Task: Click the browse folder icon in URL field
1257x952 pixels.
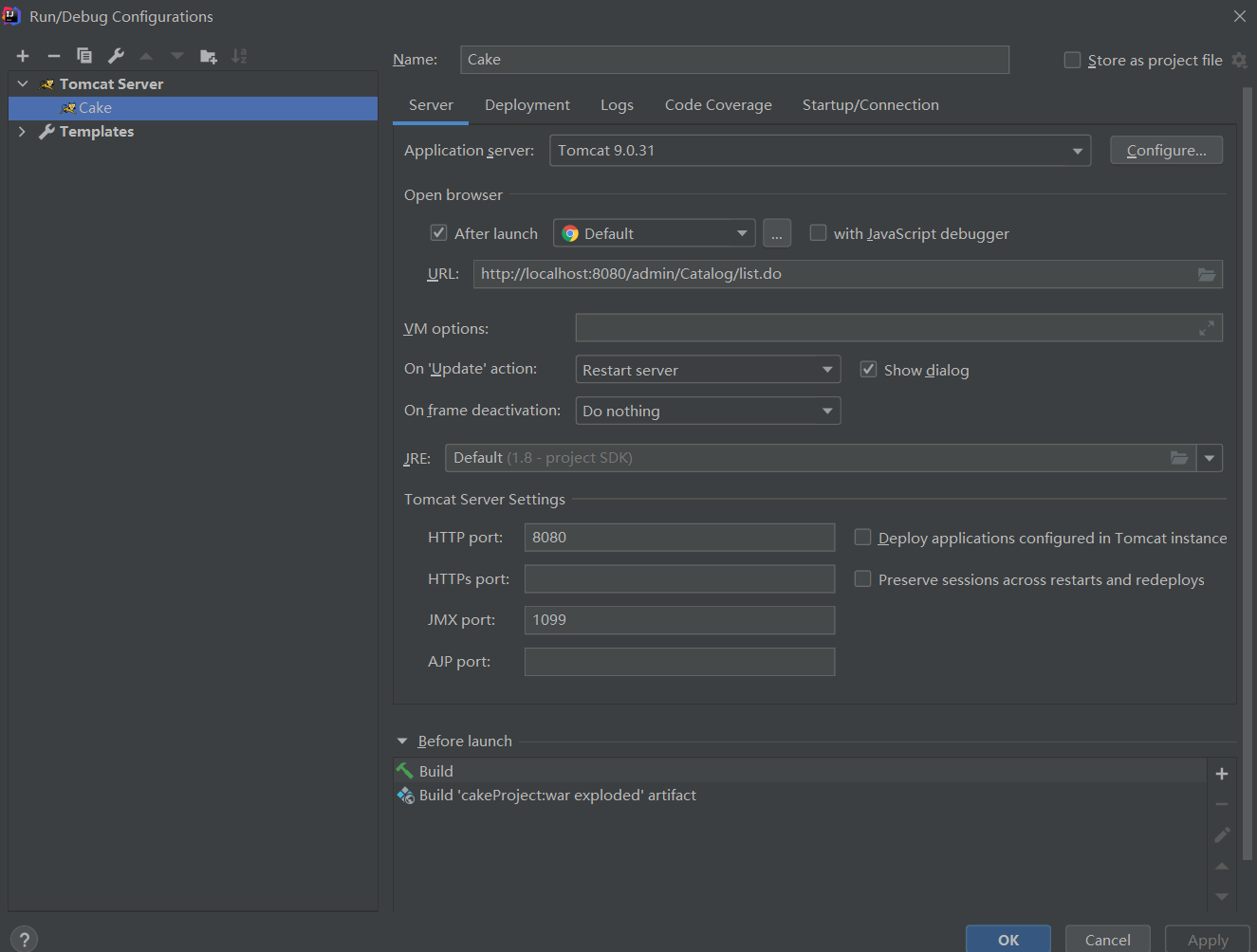Action: click(x=1207, y=274)
